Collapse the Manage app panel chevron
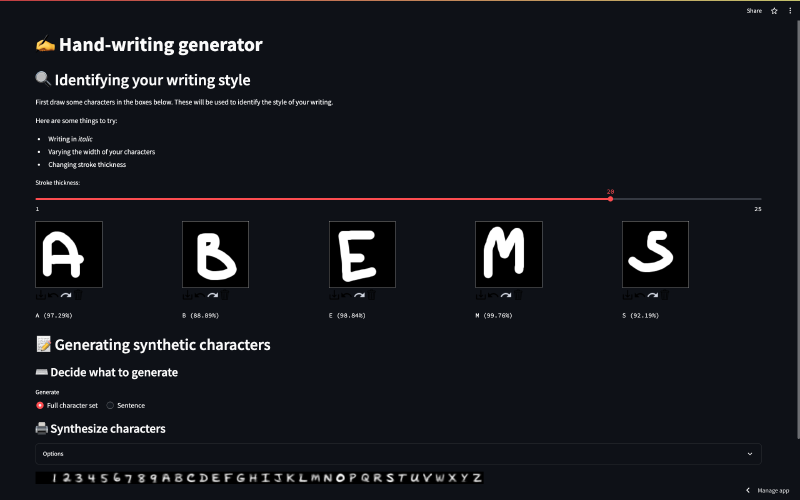 pyautogui.click(x=748, y=490)
